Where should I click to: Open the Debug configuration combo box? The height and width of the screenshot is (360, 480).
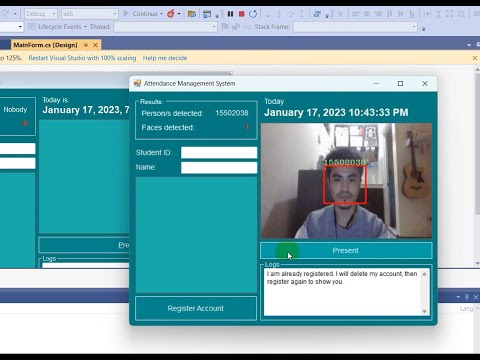tap(41, 14)
